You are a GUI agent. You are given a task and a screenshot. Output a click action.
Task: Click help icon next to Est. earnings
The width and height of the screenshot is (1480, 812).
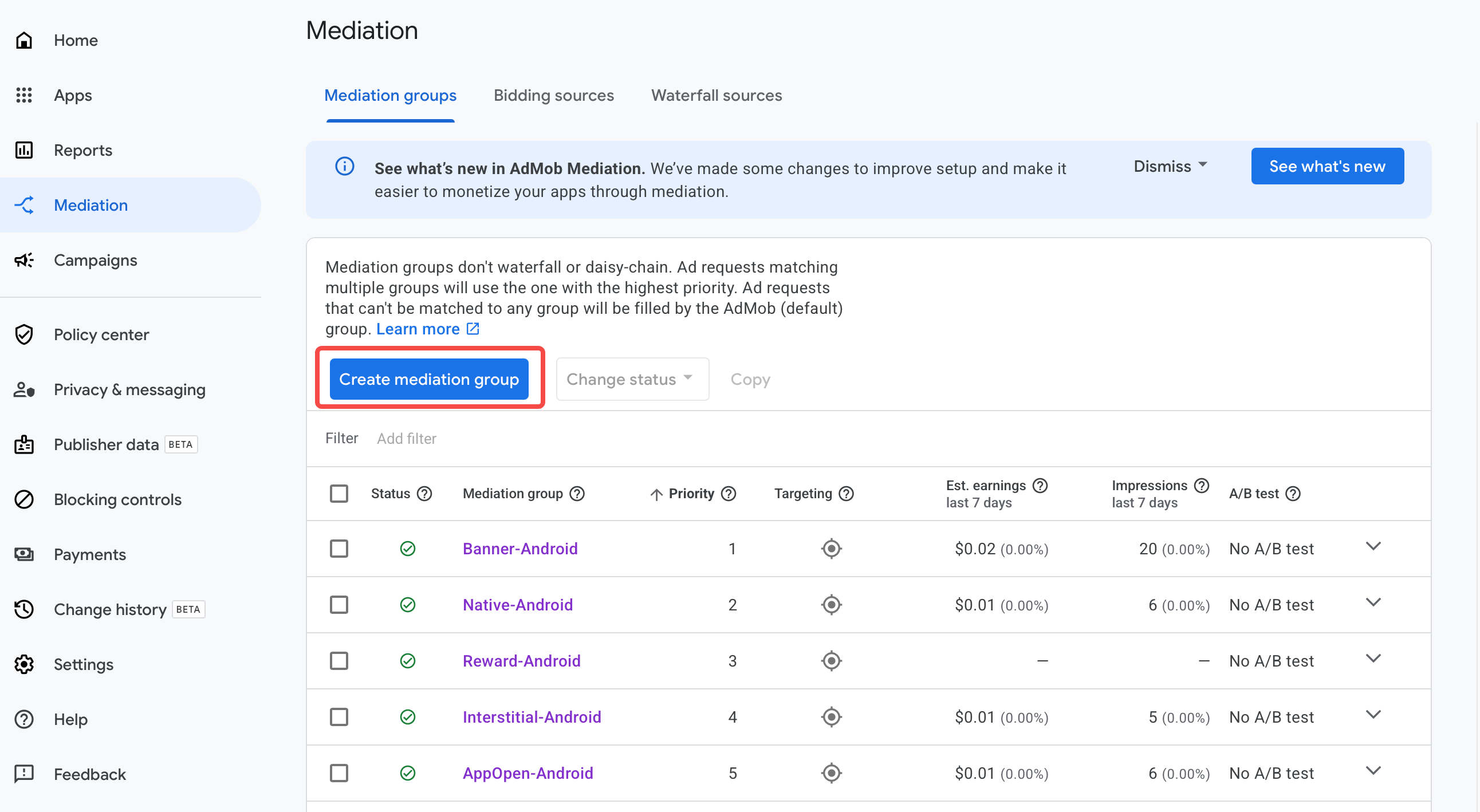point(1040,486)
